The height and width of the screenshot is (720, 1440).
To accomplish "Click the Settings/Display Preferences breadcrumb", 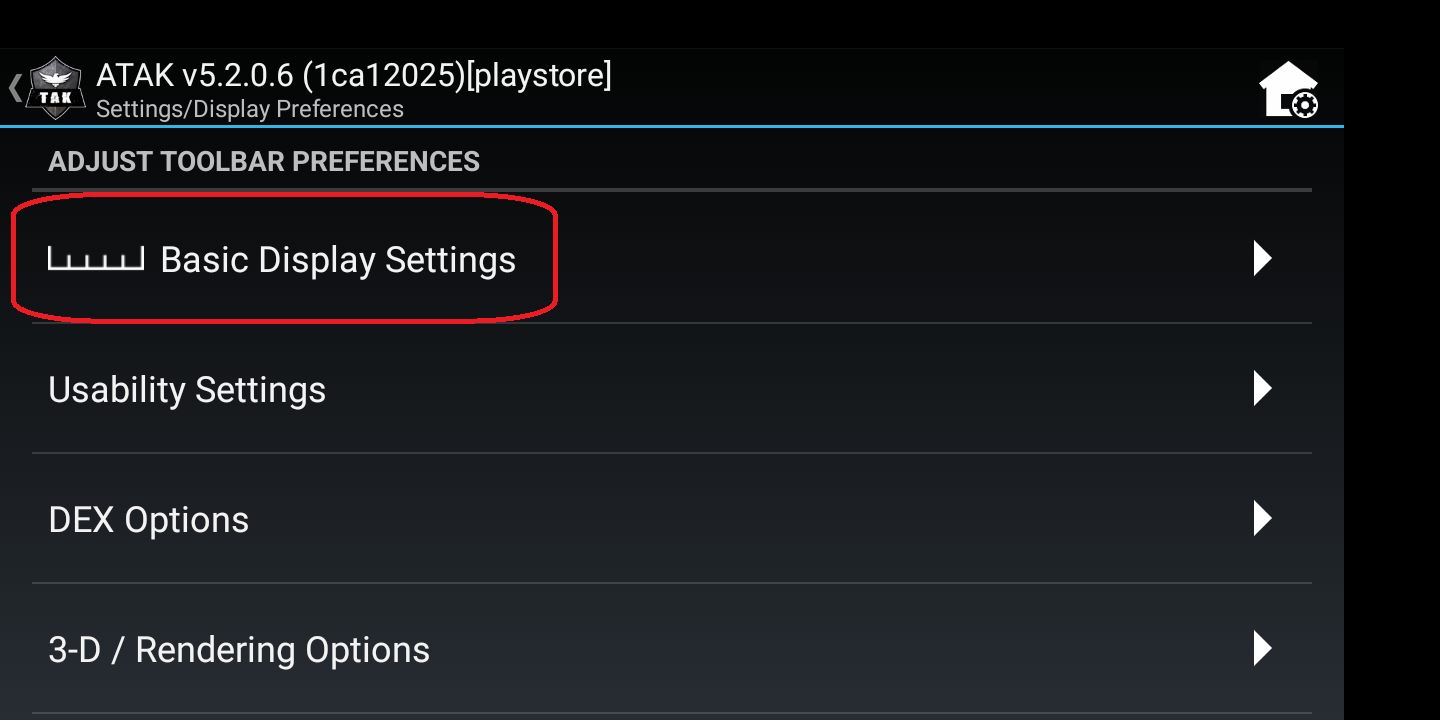I will [250, 109].
